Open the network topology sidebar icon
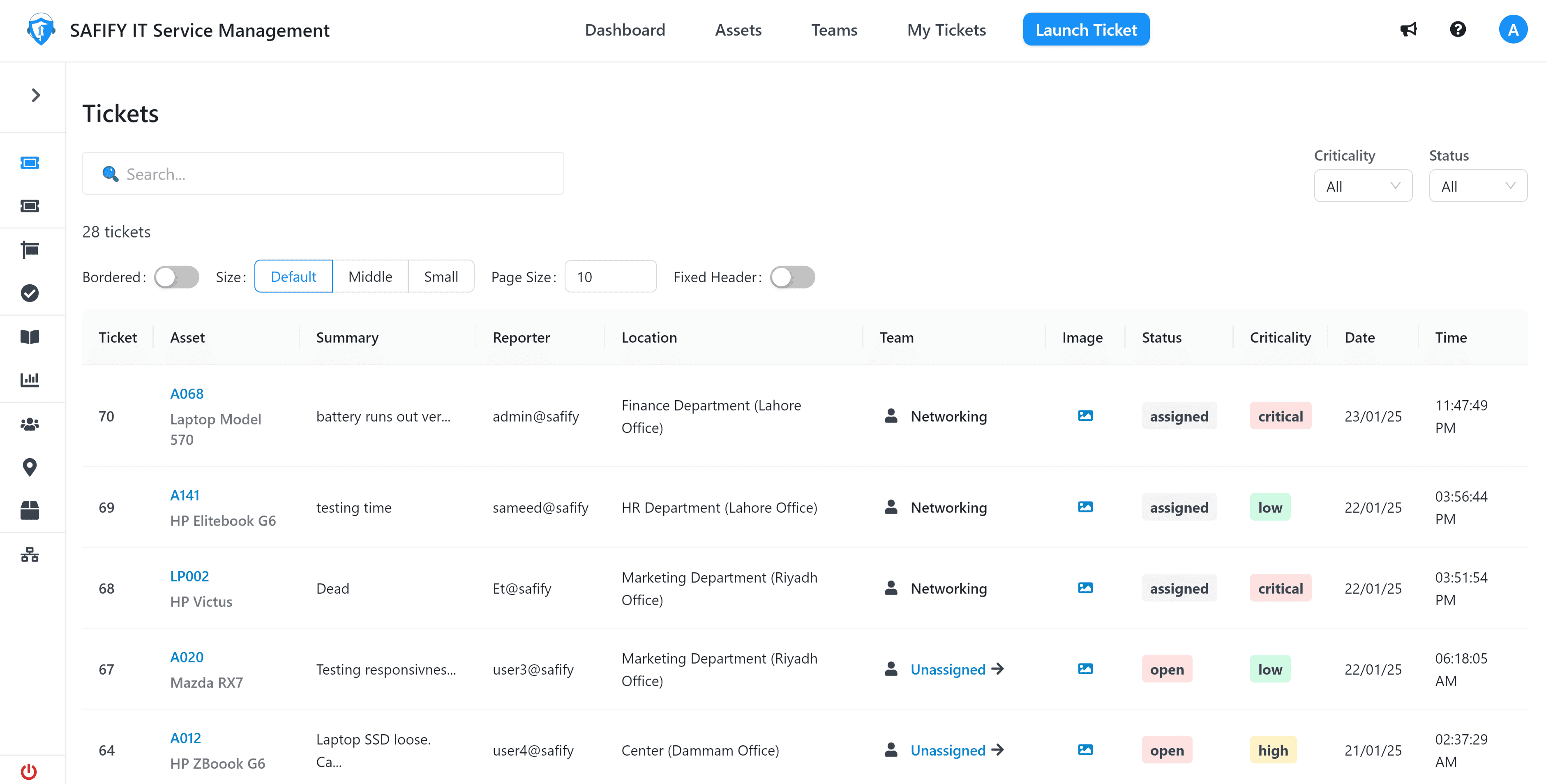Viewport: 1546px width, 784px height. [x=30, y=554]
